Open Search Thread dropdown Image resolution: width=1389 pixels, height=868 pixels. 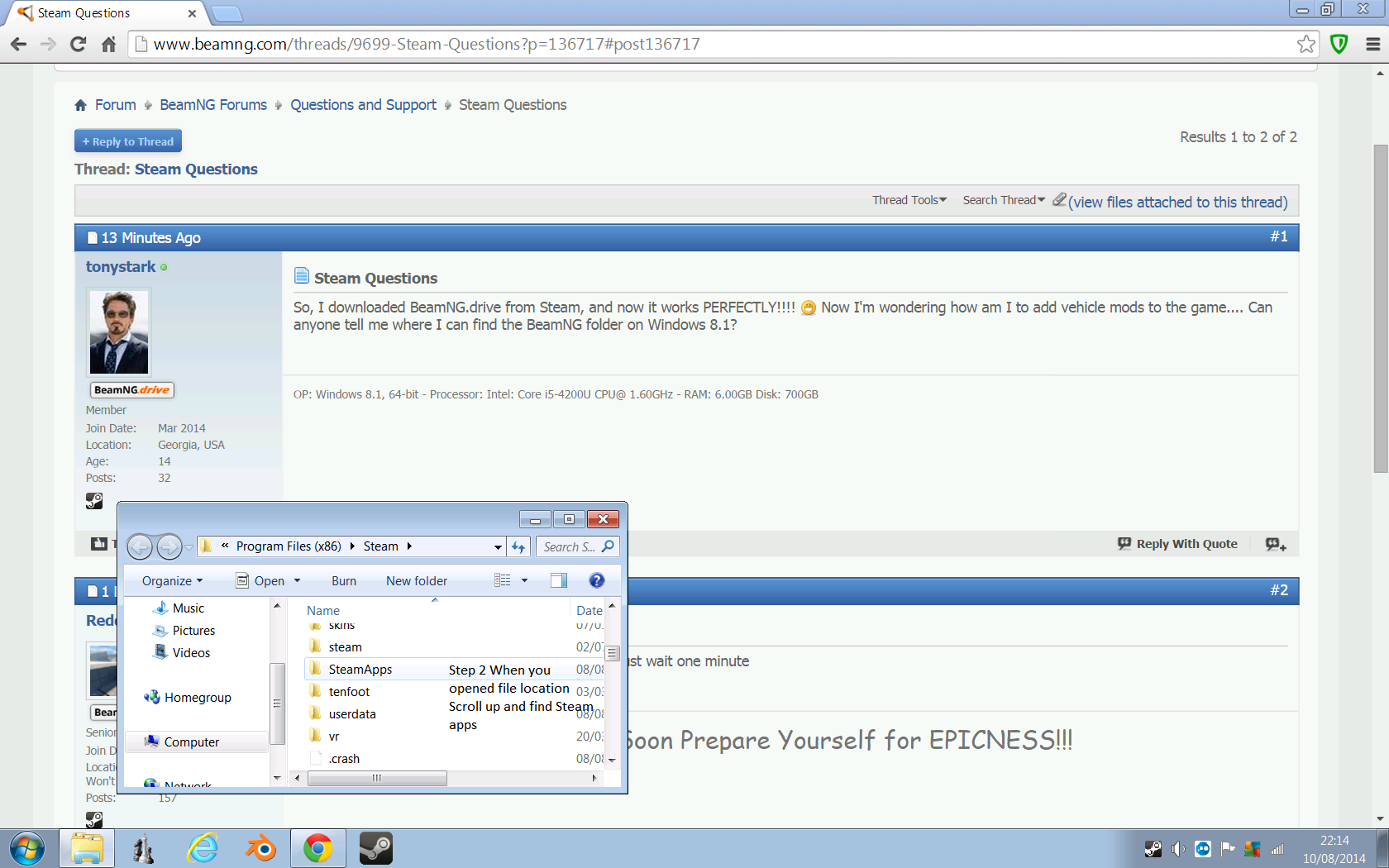[1004, 200]
